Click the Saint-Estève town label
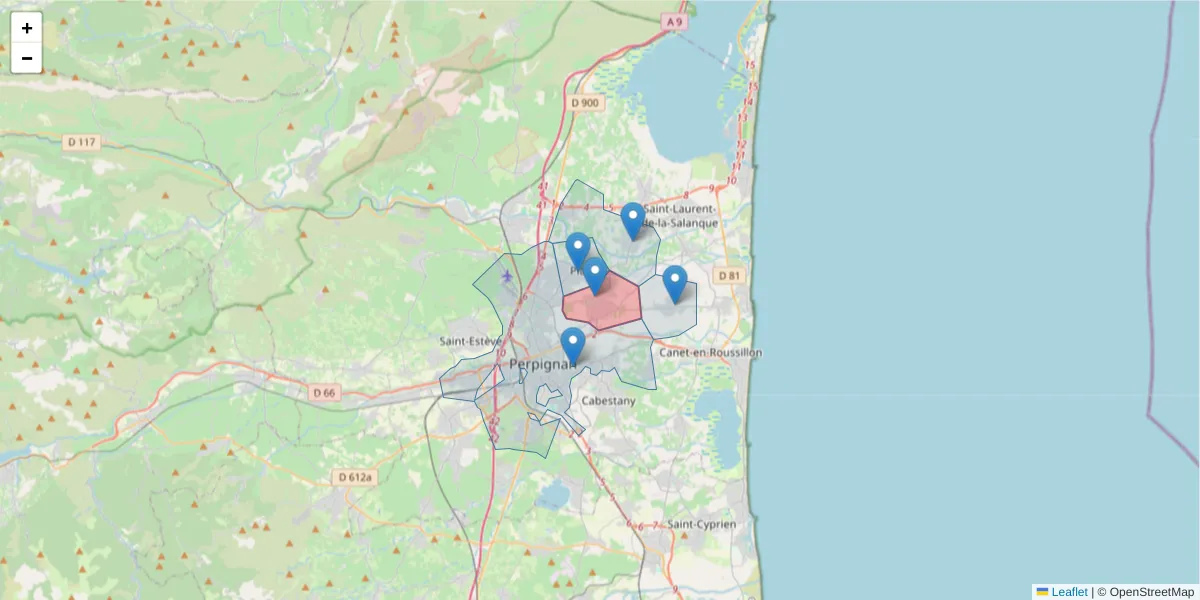This screenshot has width=1200, height=600. [x=470, y=341]
